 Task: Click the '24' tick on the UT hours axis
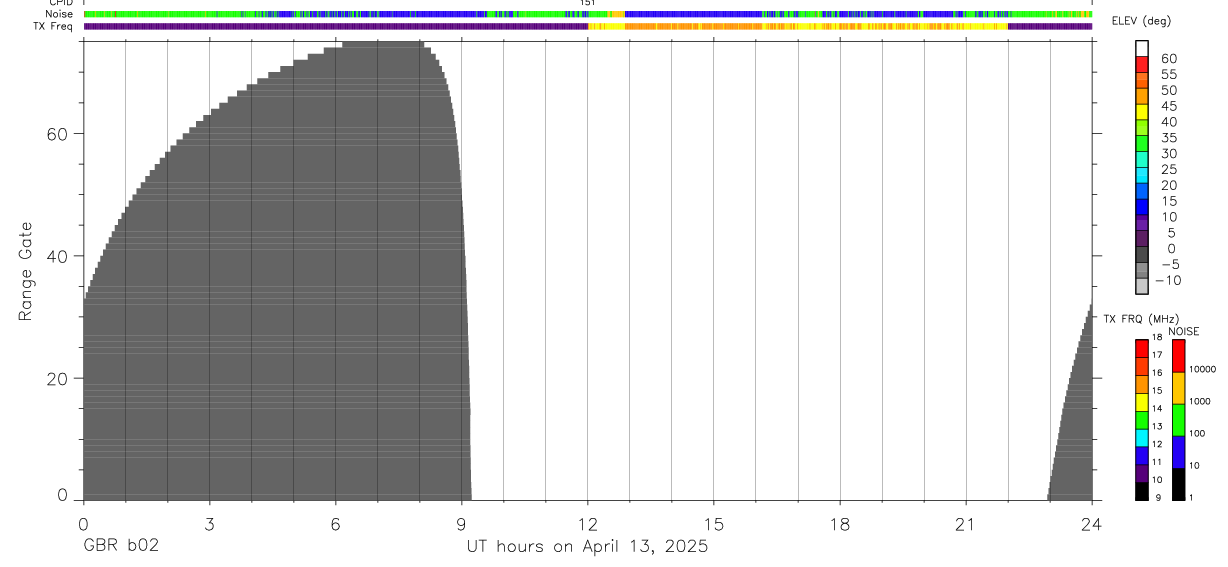[x=1092, y=523]
